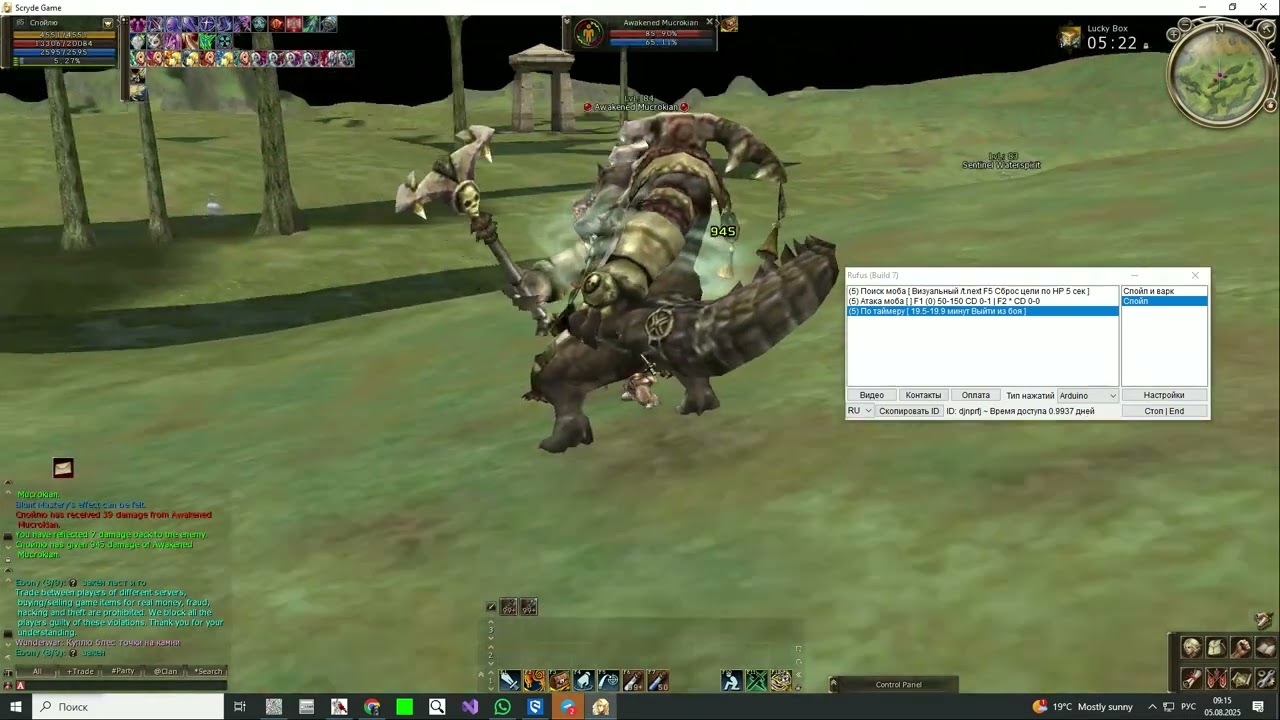The height and width of the screenshot is (720, 1280).
Task: Switch to the #Party chat tab
Action: click(x=123, y=671)
